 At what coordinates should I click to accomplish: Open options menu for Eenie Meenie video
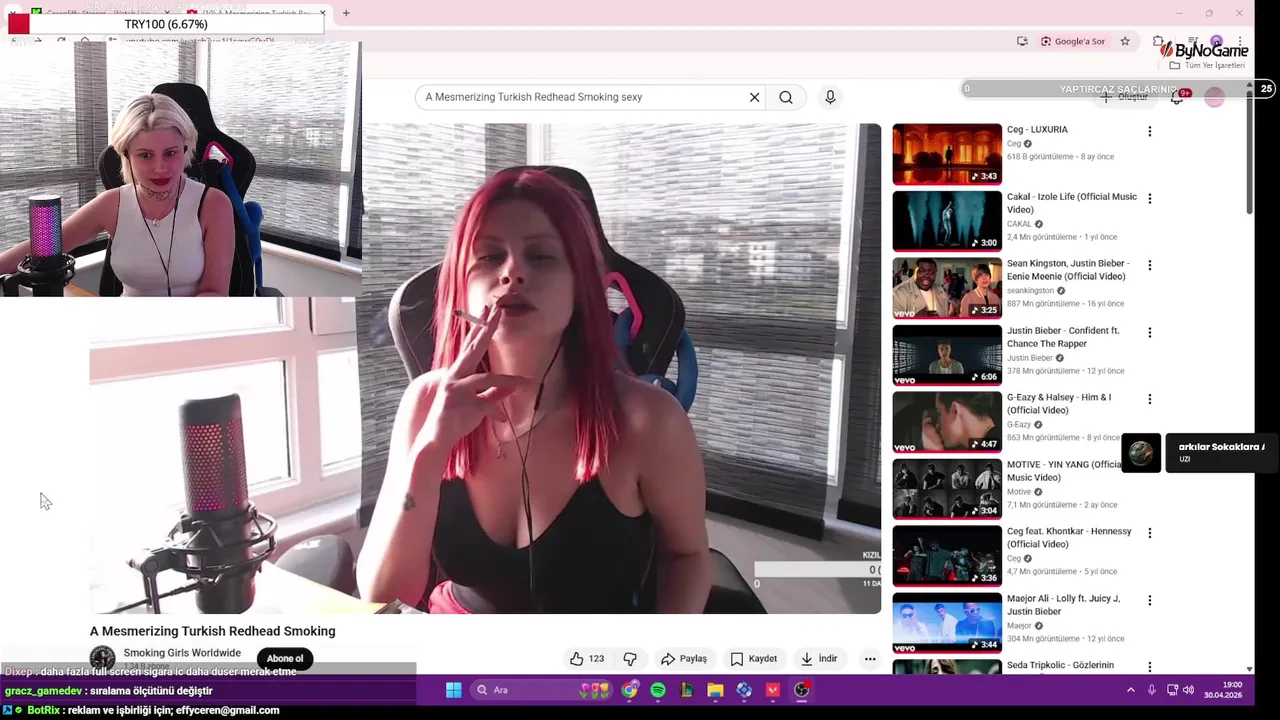(1149, 265)
